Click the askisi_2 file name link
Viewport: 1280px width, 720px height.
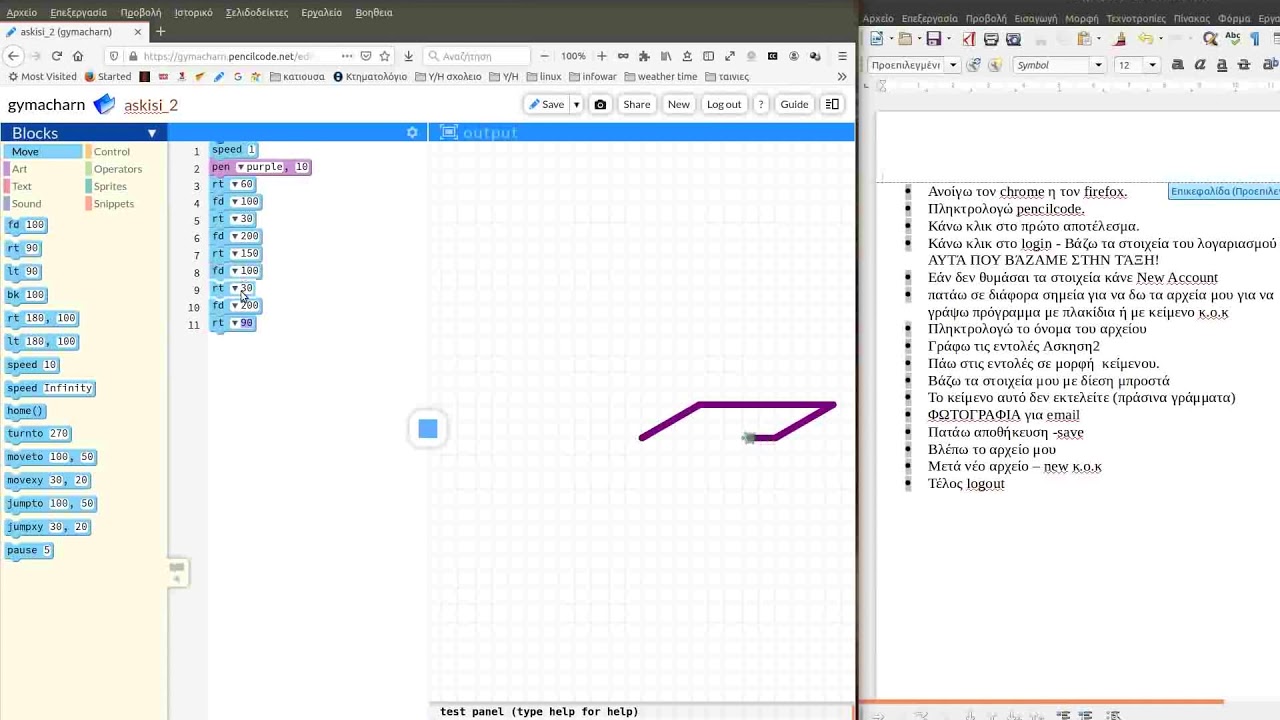[x=151, y=105]
